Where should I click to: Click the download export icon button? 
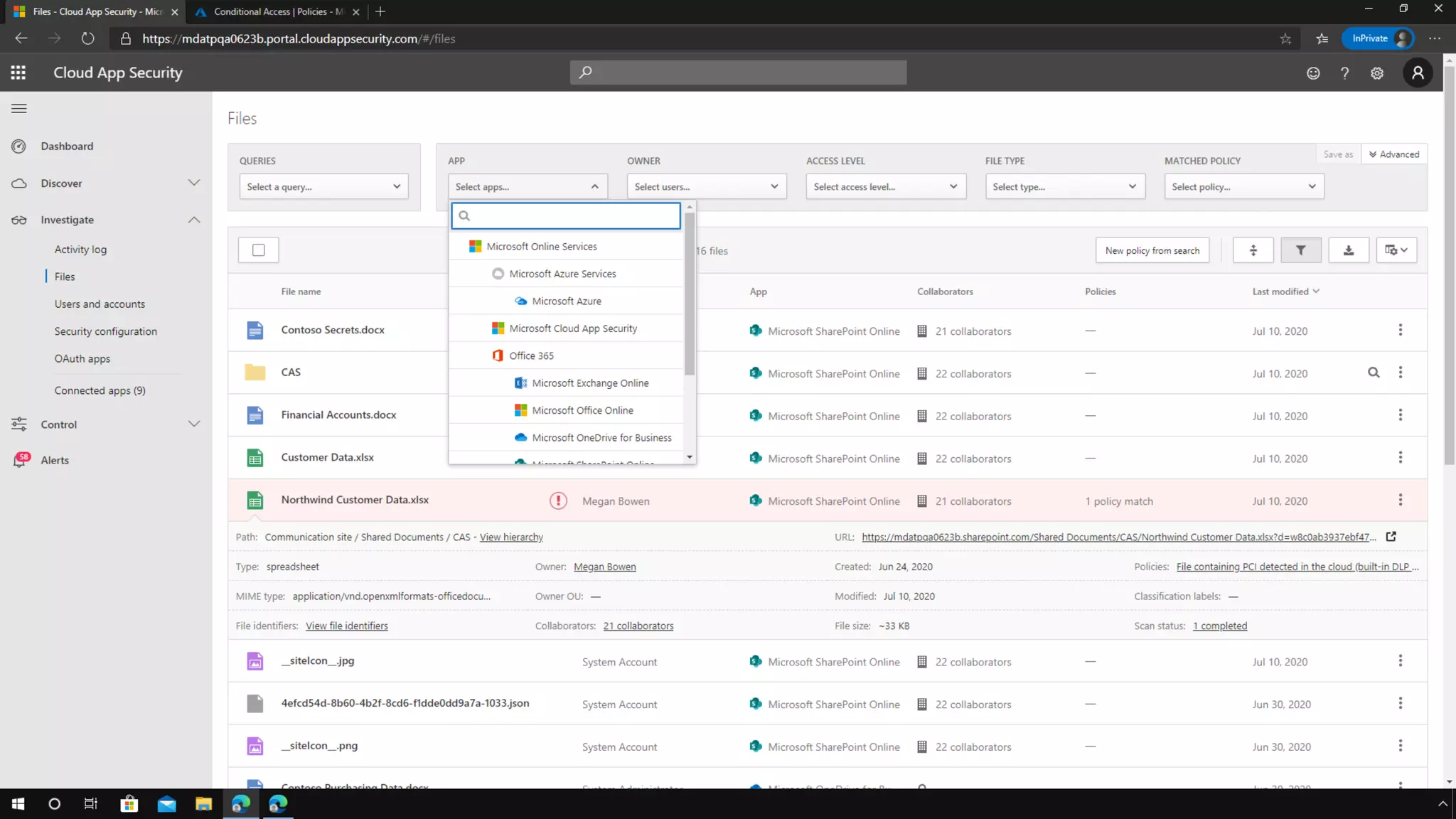click(1348, 250)
